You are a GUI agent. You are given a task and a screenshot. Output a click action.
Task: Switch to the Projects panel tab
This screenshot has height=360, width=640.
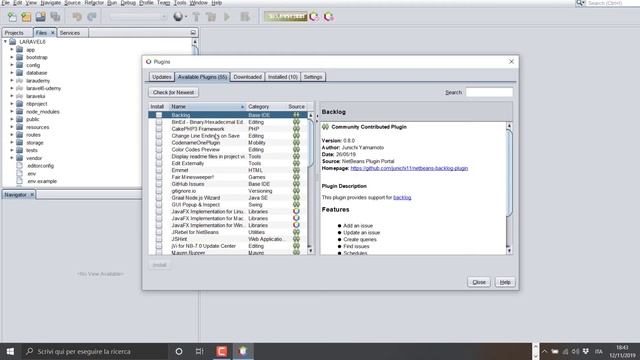[14, 33]
